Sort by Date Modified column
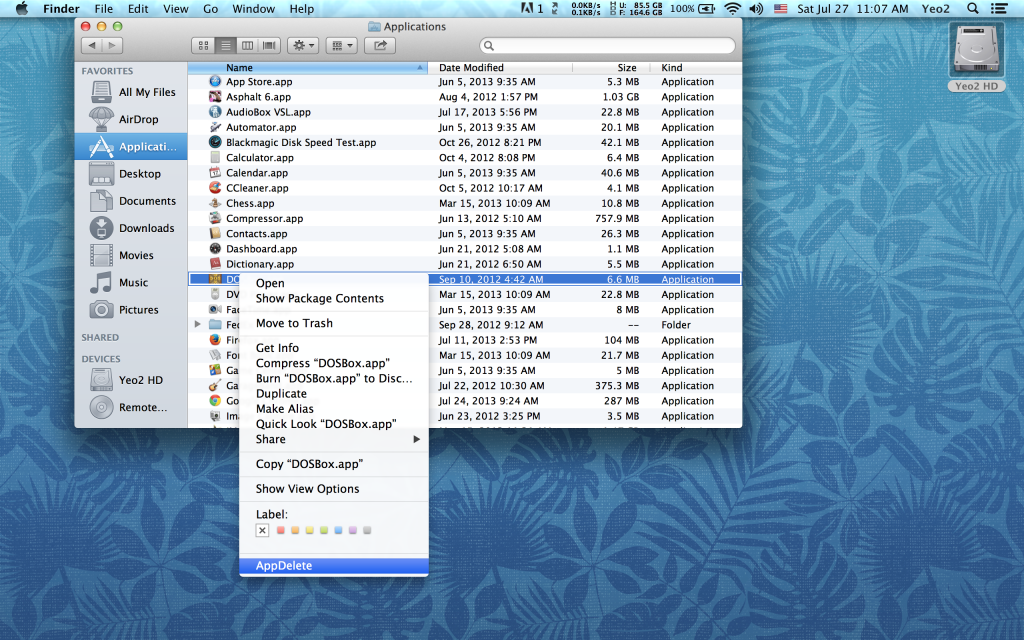The width and height of the screenshot is (1024, 640). pos(500,67)
